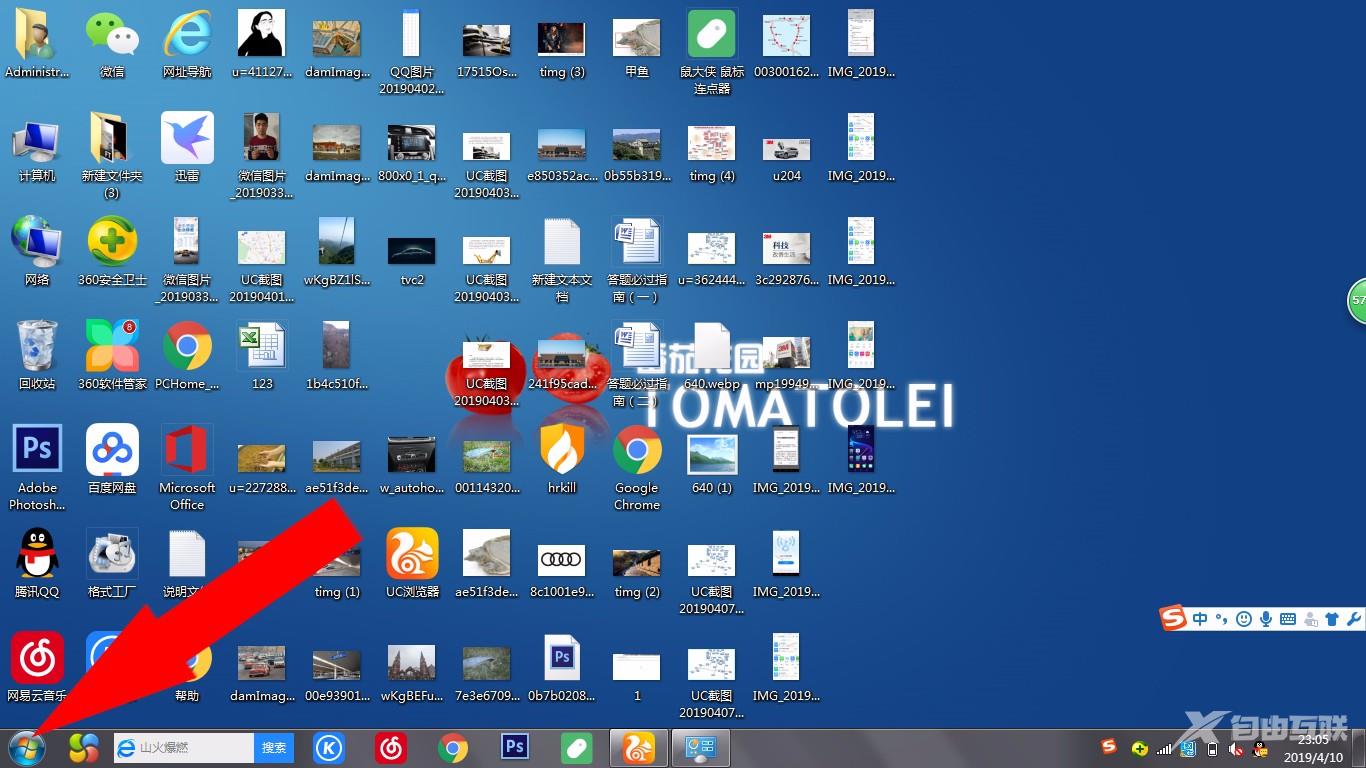Viewport: 1366px width, 768px height.
Task: Select the Microsoft Office desktop shortcut
Action: click(187, 468)
